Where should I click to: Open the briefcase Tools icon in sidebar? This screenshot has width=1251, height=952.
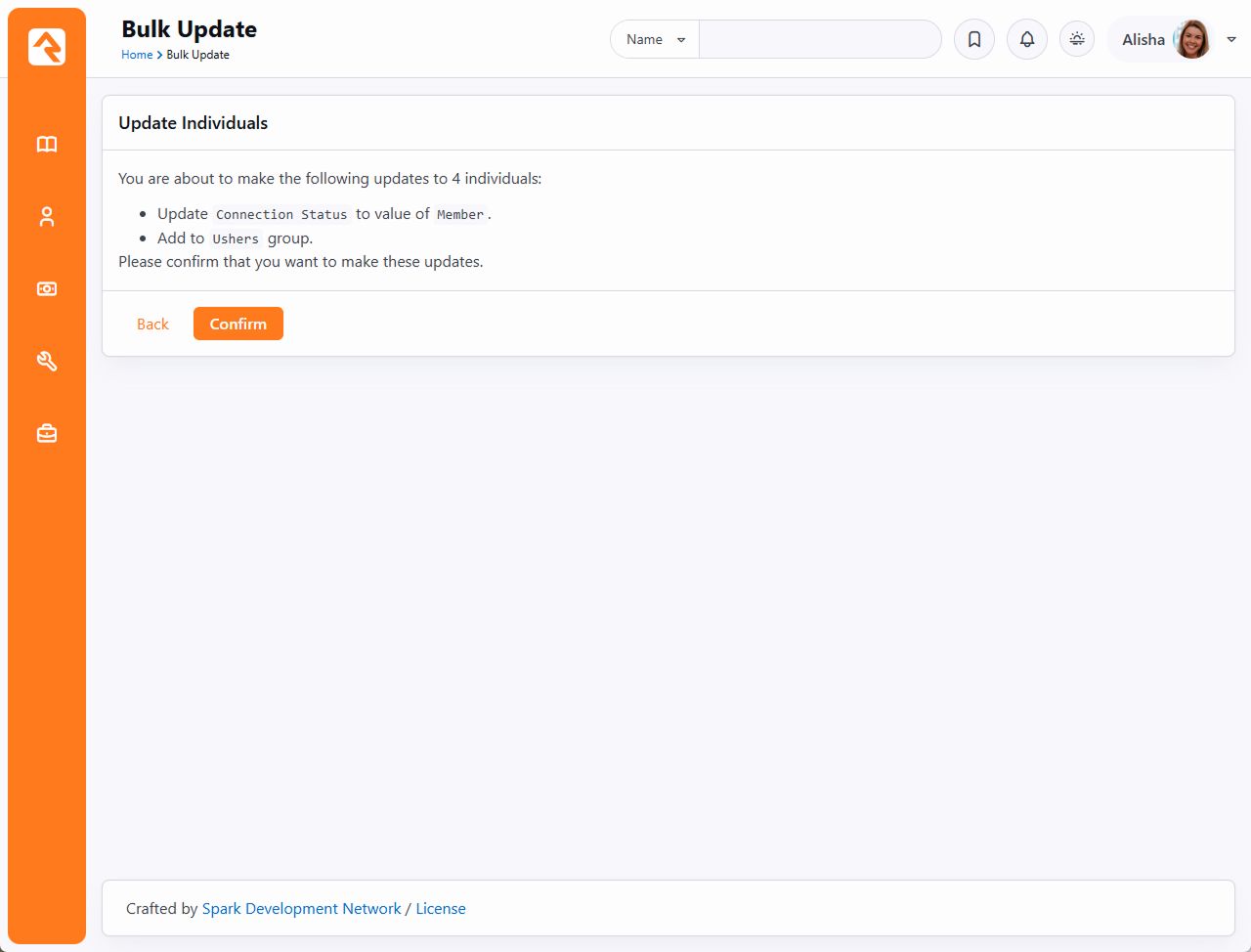point(47,433)
